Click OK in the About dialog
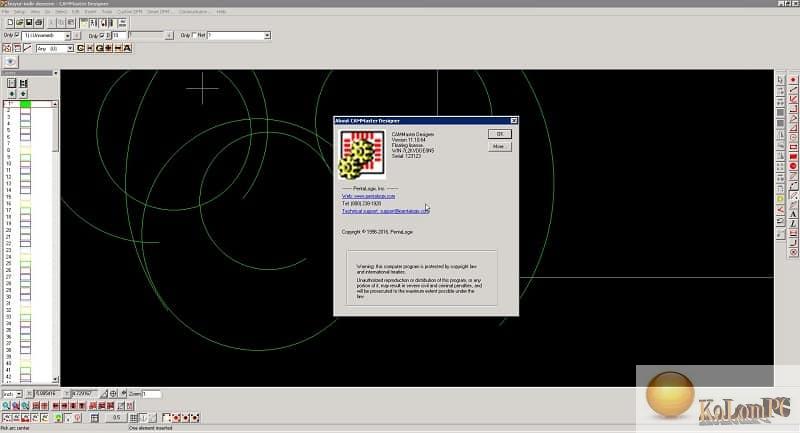 point(499,134)
